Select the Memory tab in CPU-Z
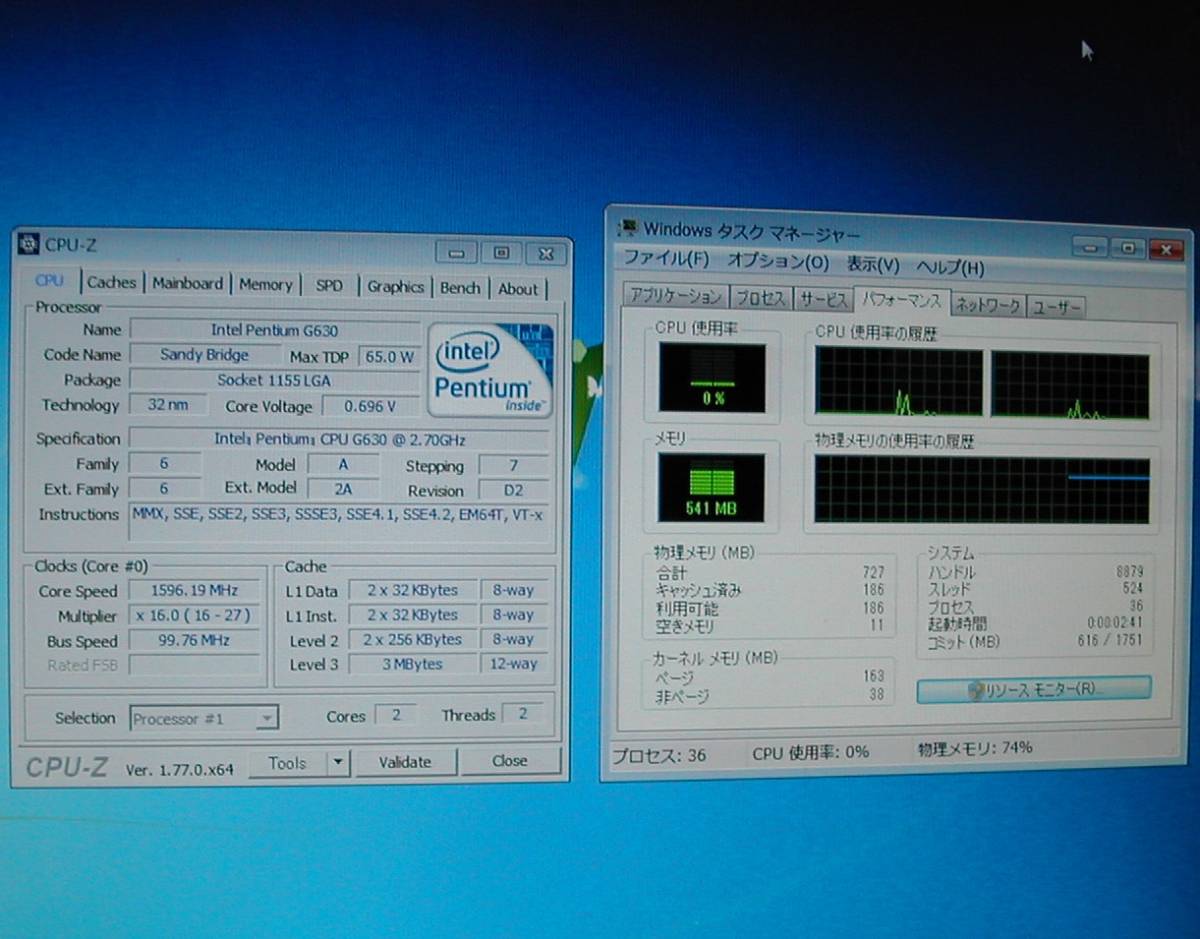 pos(265,285)
